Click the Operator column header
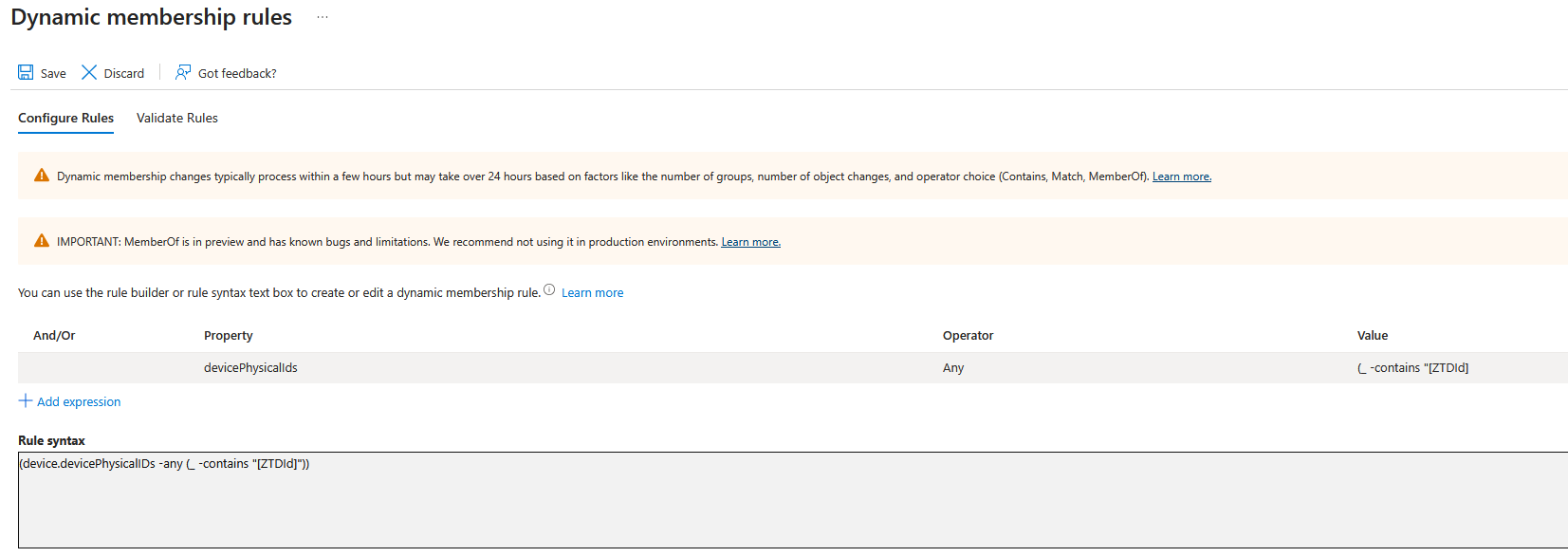Viewport: 1568px width, 557px height. (x=968, y=336)
